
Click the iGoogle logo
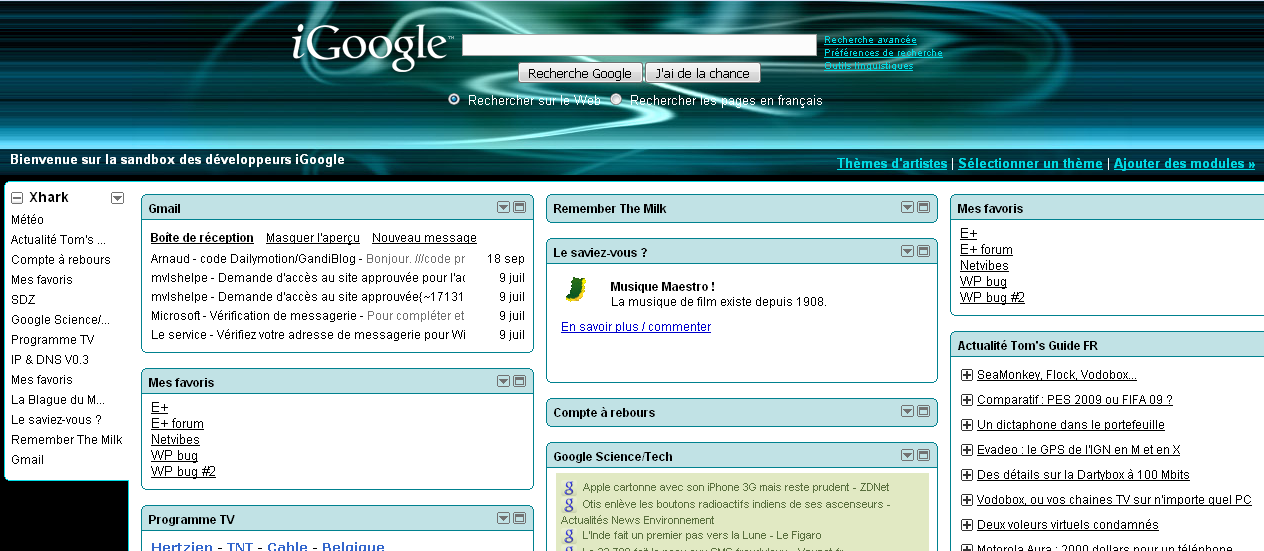(372, 45)
